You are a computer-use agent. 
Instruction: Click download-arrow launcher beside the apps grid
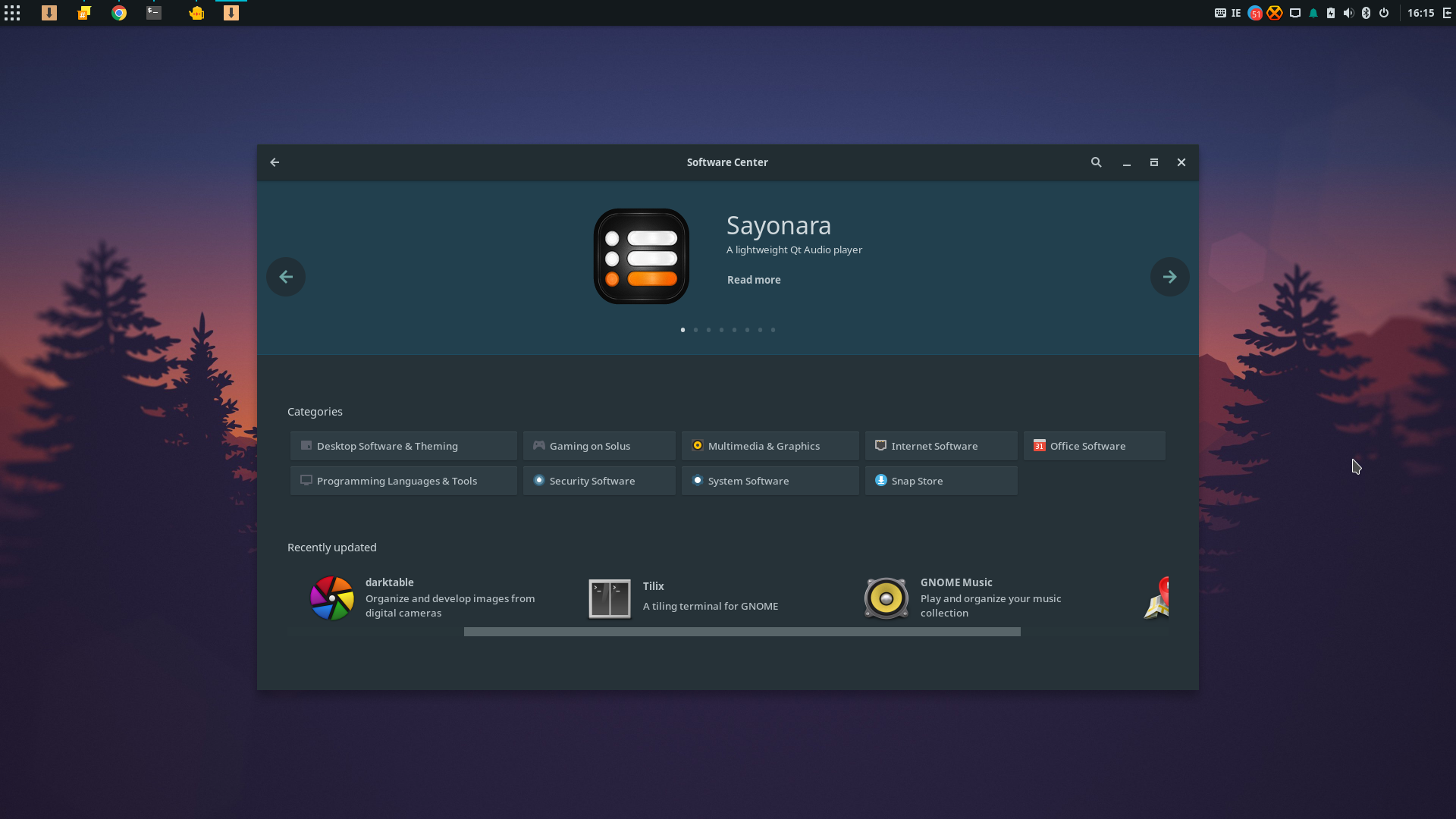(x=49, y=13)
